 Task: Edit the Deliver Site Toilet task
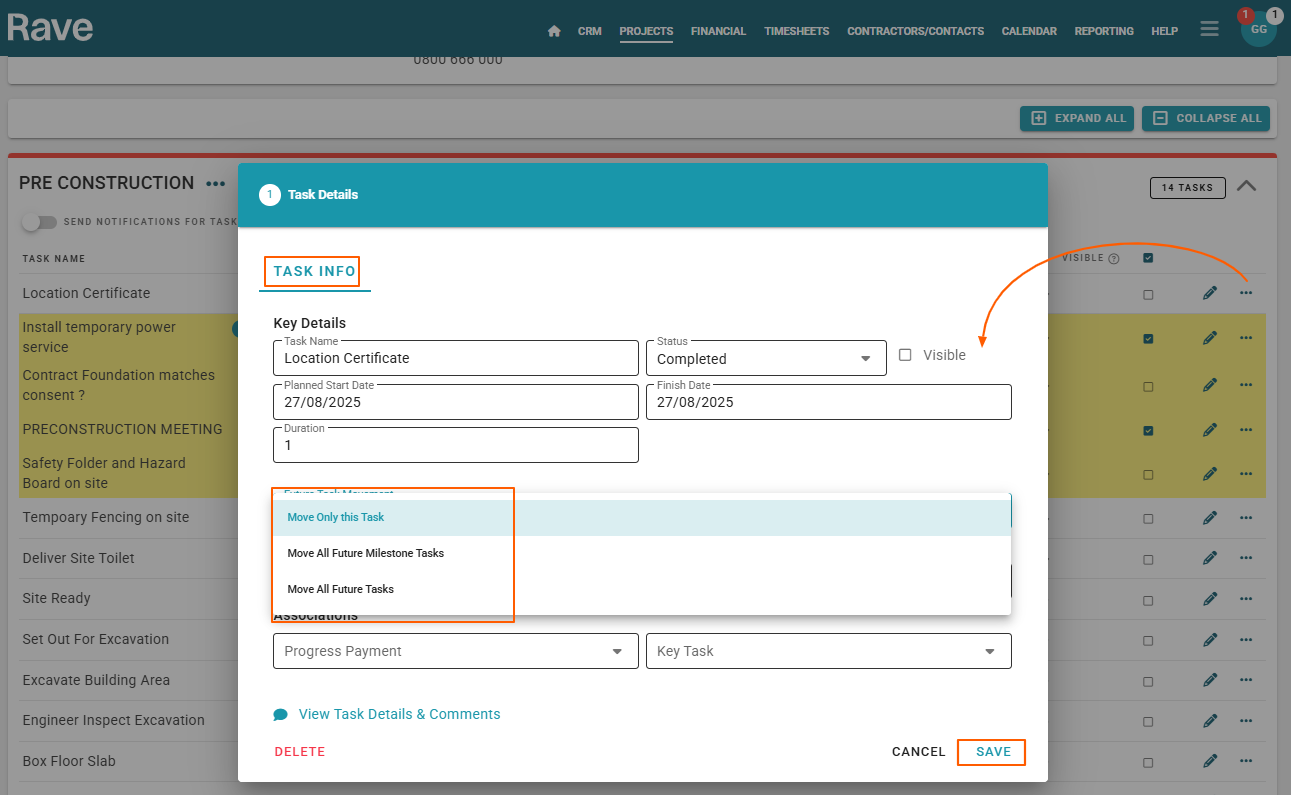point(1210,558)
